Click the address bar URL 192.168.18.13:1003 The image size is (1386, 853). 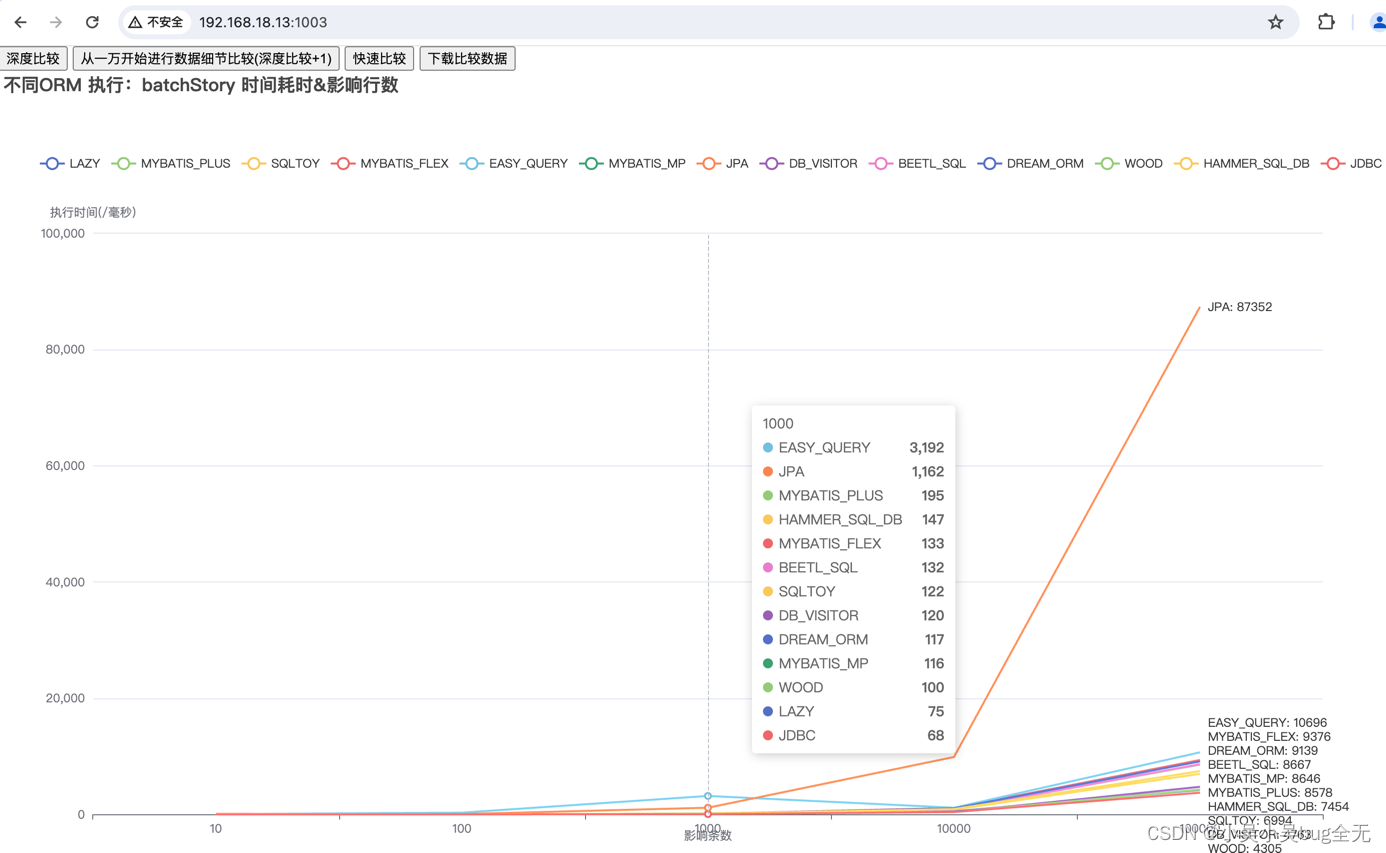coord(263,22)
